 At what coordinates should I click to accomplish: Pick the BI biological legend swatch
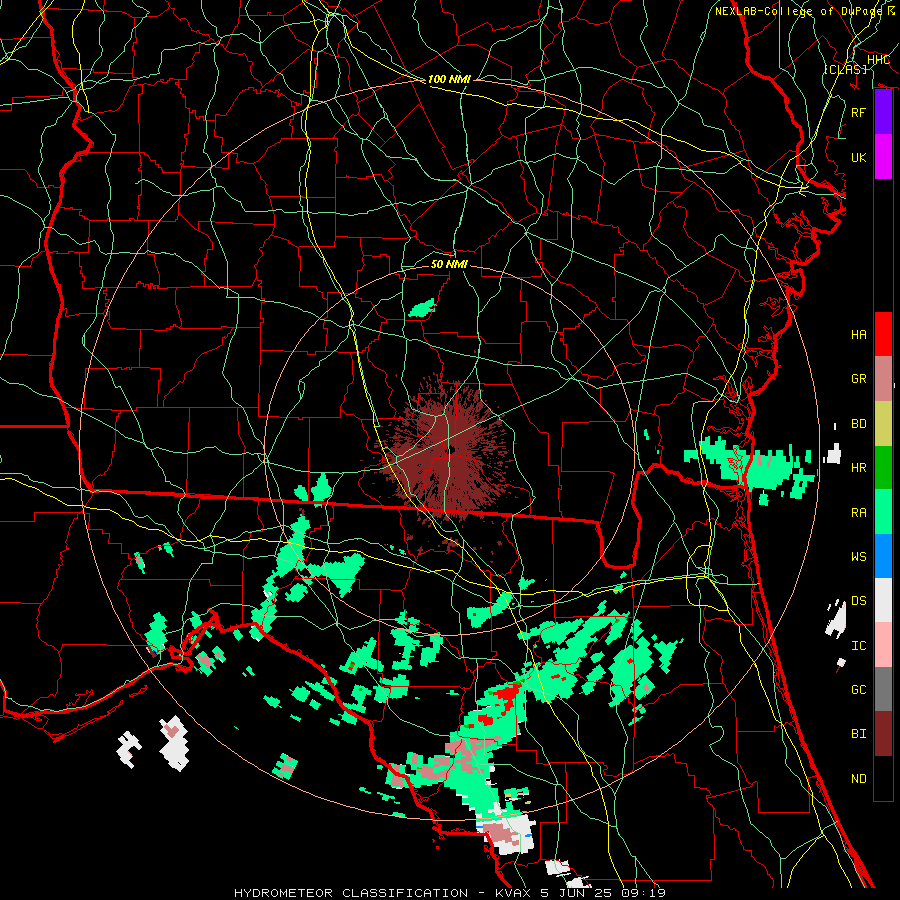(x=883, y=734)
